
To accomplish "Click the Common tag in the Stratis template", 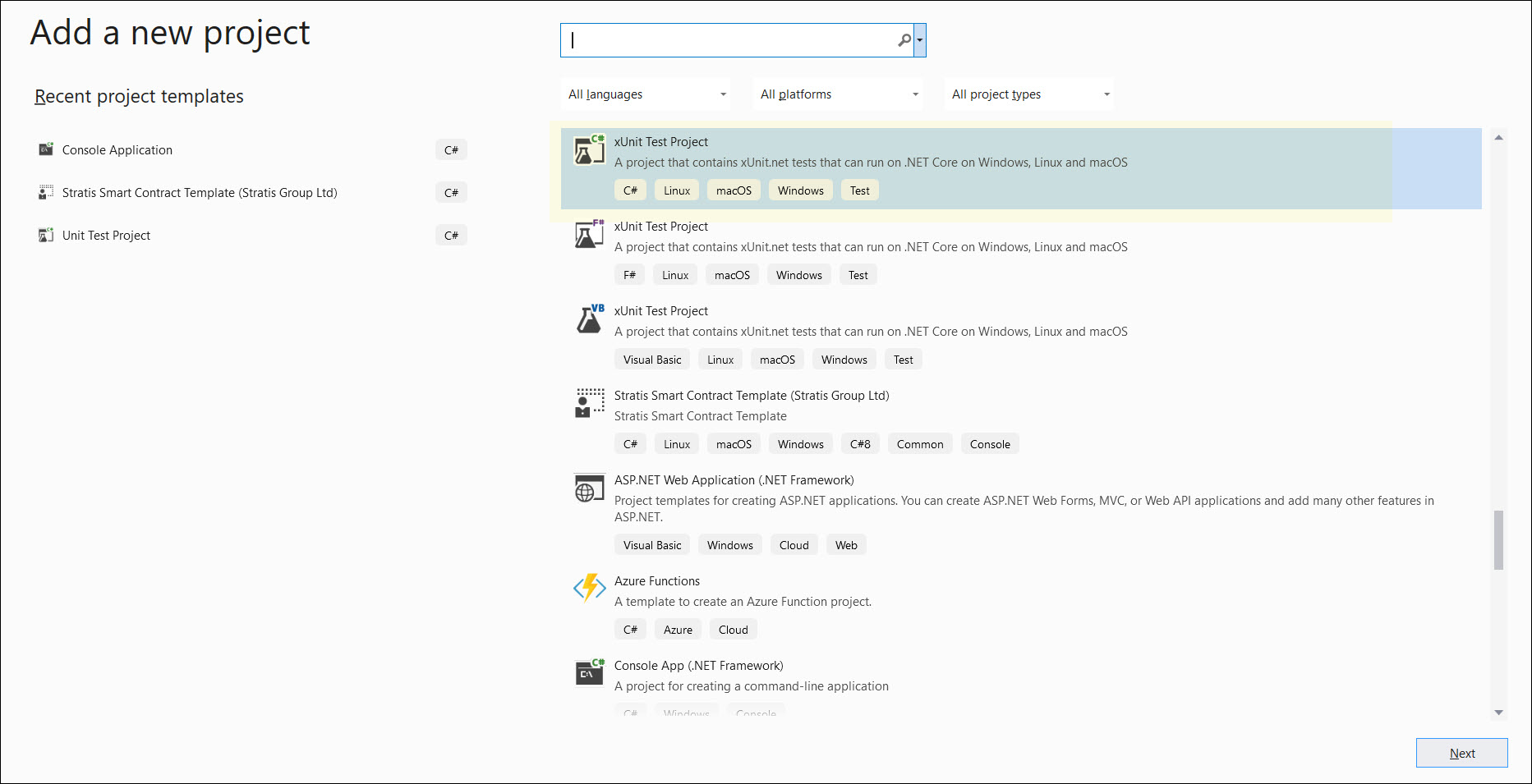I will coord(920,444).
